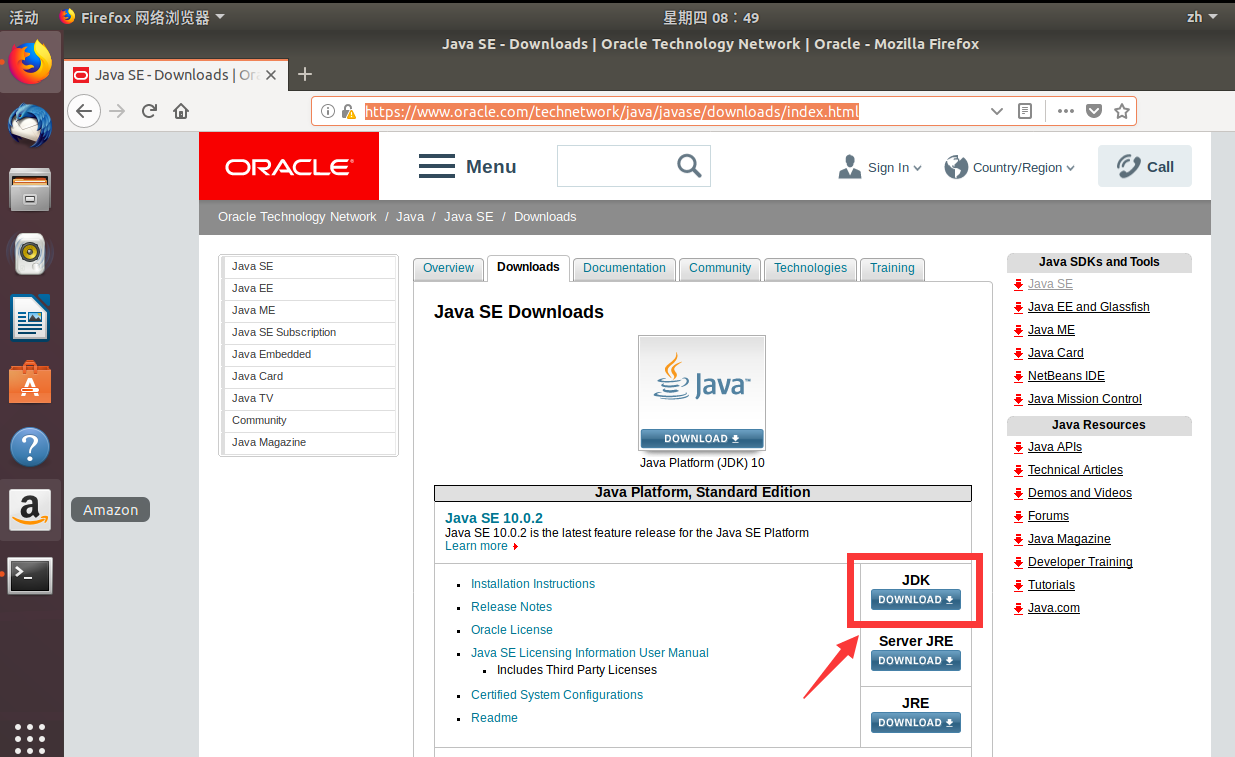Switch to the Documentation tab

624,268
